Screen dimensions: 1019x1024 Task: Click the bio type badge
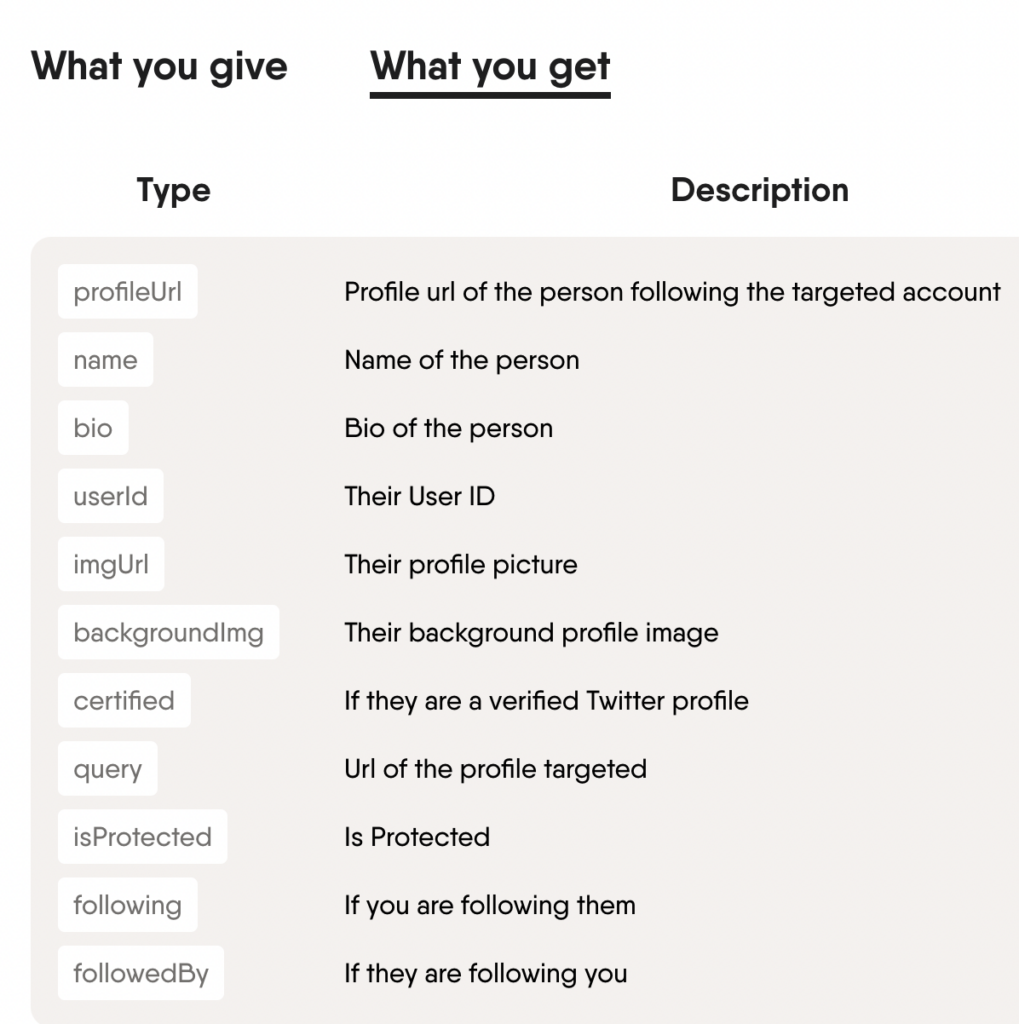tap(92, 427)
